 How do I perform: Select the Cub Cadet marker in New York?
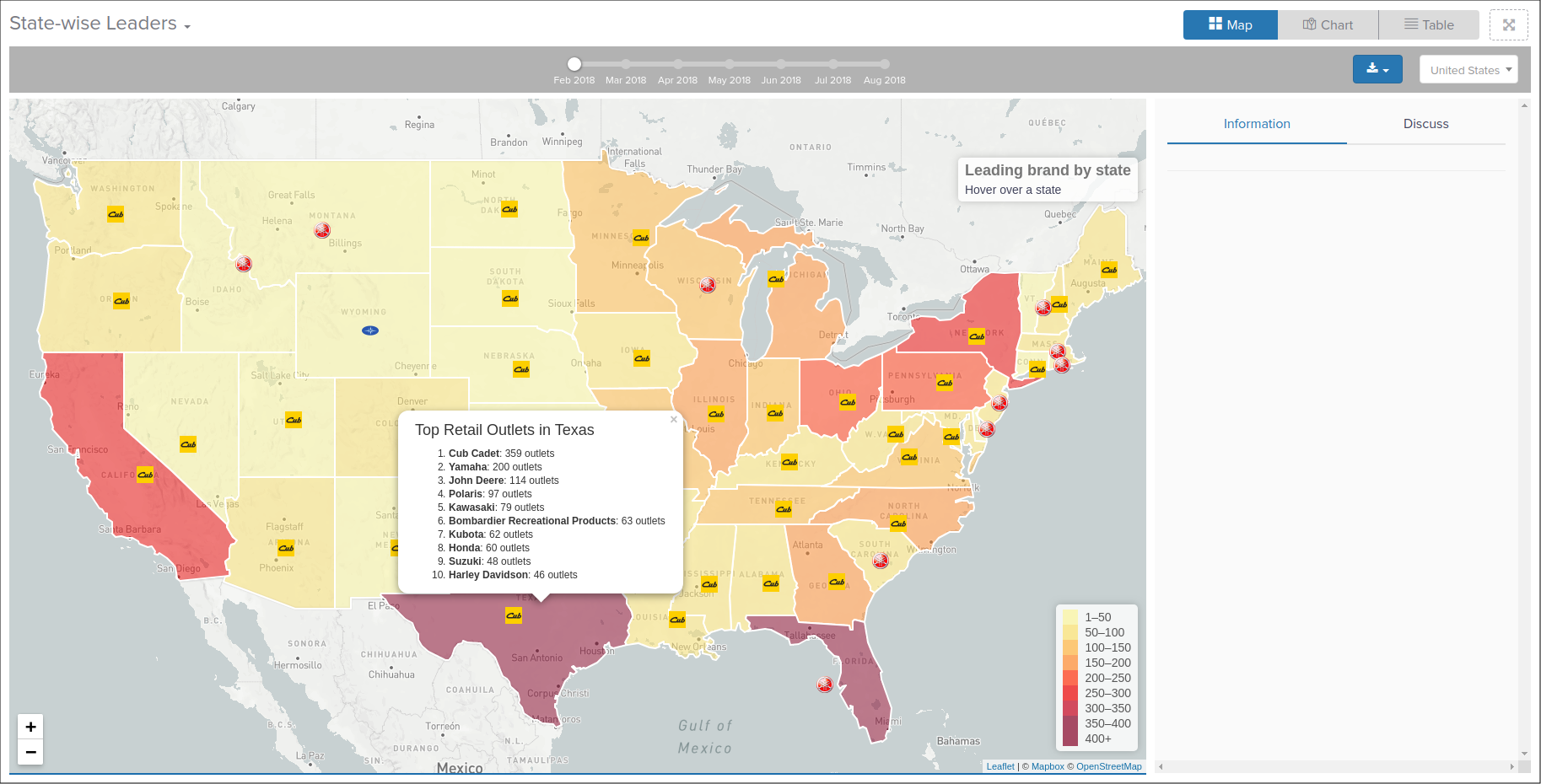[977, 336]
